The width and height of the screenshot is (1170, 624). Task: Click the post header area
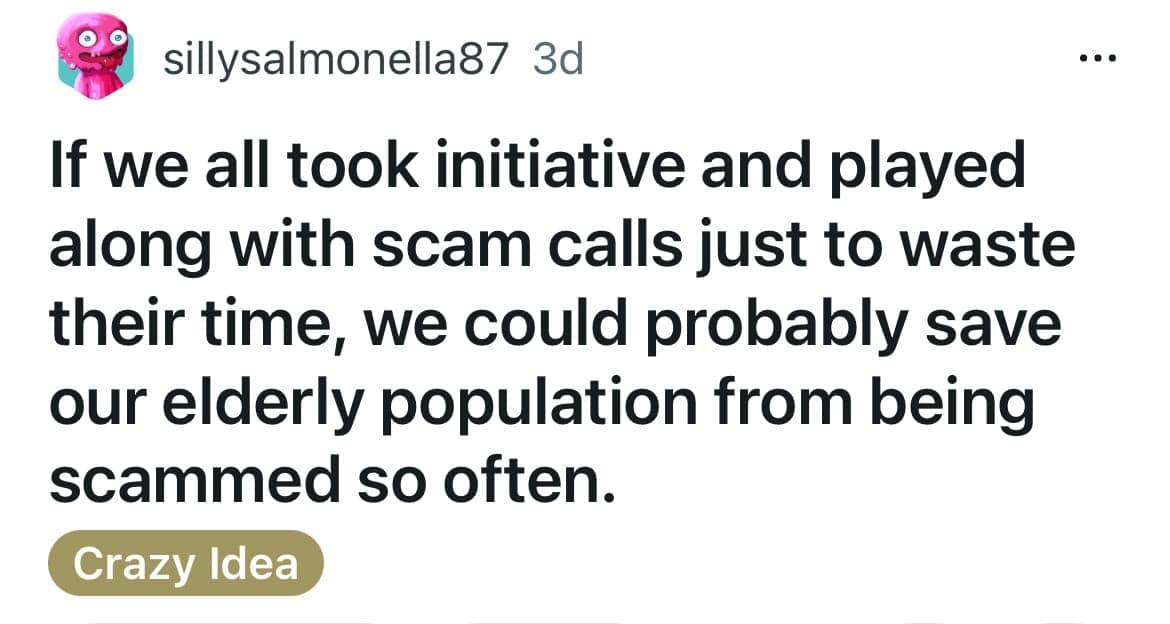click(x=400, y=58)
